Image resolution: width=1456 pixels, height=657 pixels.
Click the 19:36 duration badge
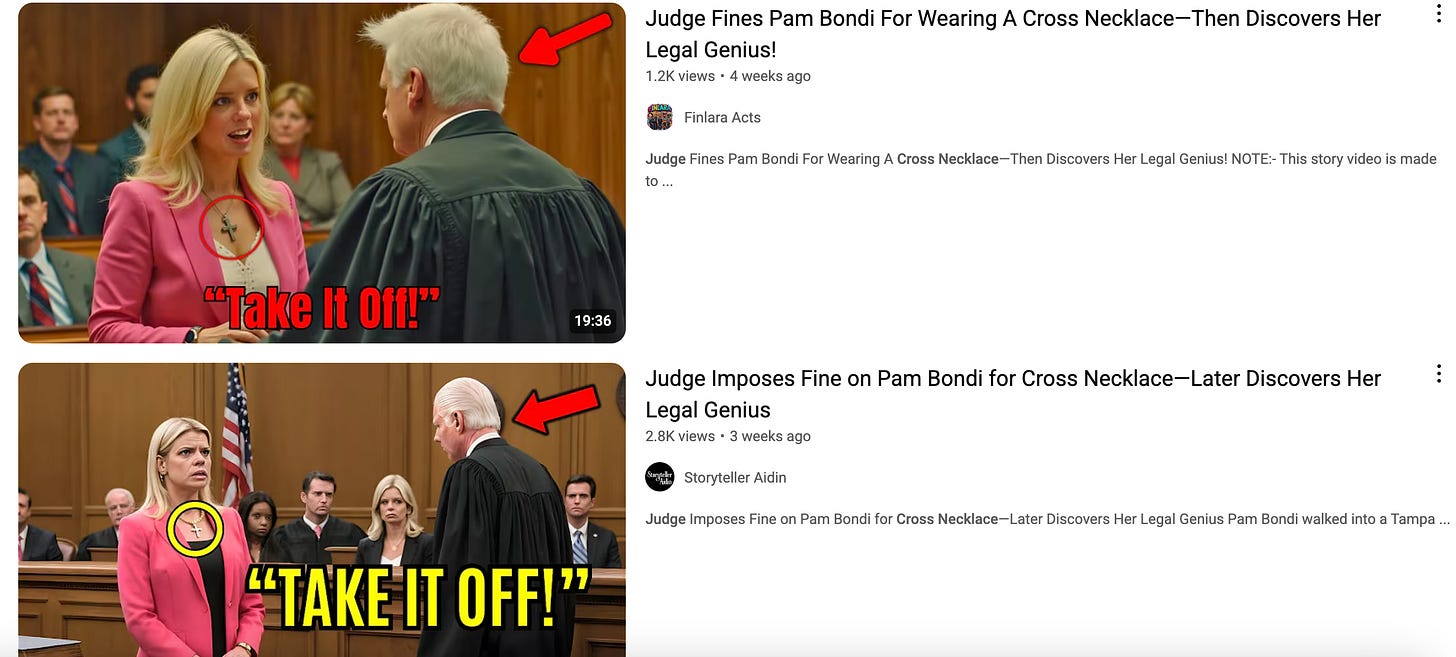pos(592,321)
